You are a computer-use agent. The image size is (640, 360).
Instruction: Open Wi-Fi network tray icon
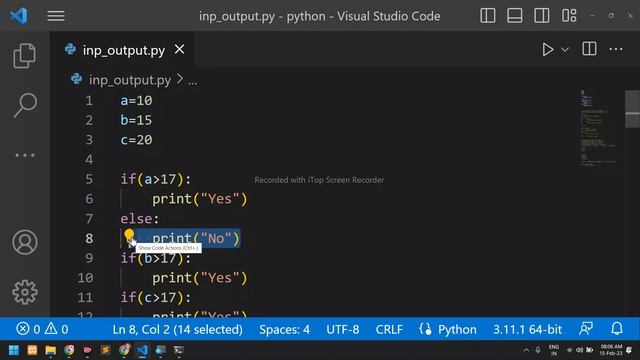pos(569,350)
